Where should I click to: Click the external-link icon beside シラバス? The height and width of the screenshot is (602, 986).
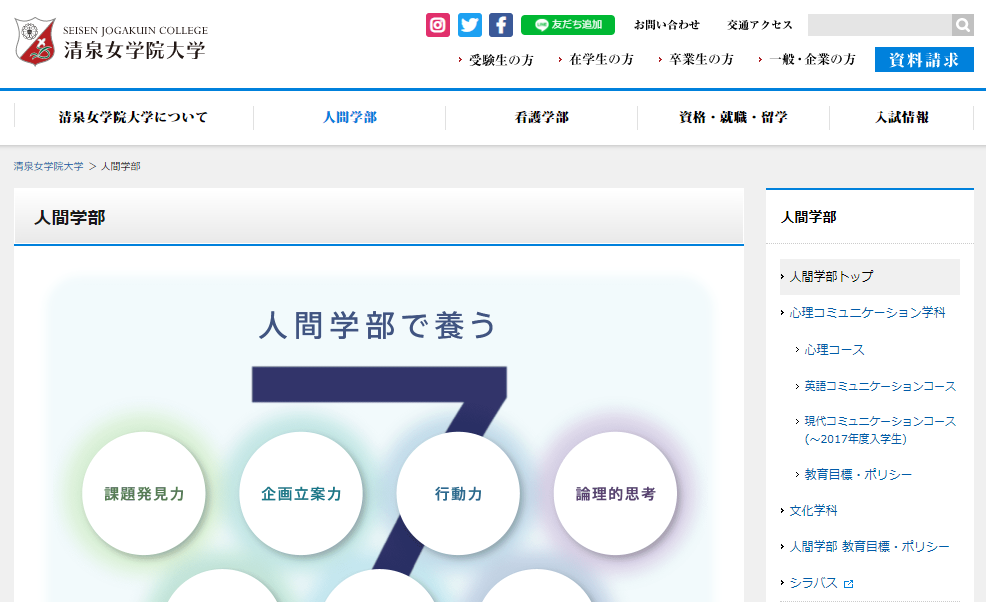[x=849, y=582]
